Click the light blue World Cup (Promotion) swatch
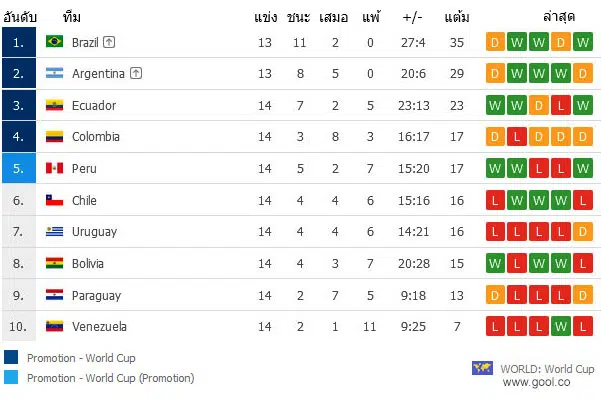The image size is (601, 399). (11, 377)
